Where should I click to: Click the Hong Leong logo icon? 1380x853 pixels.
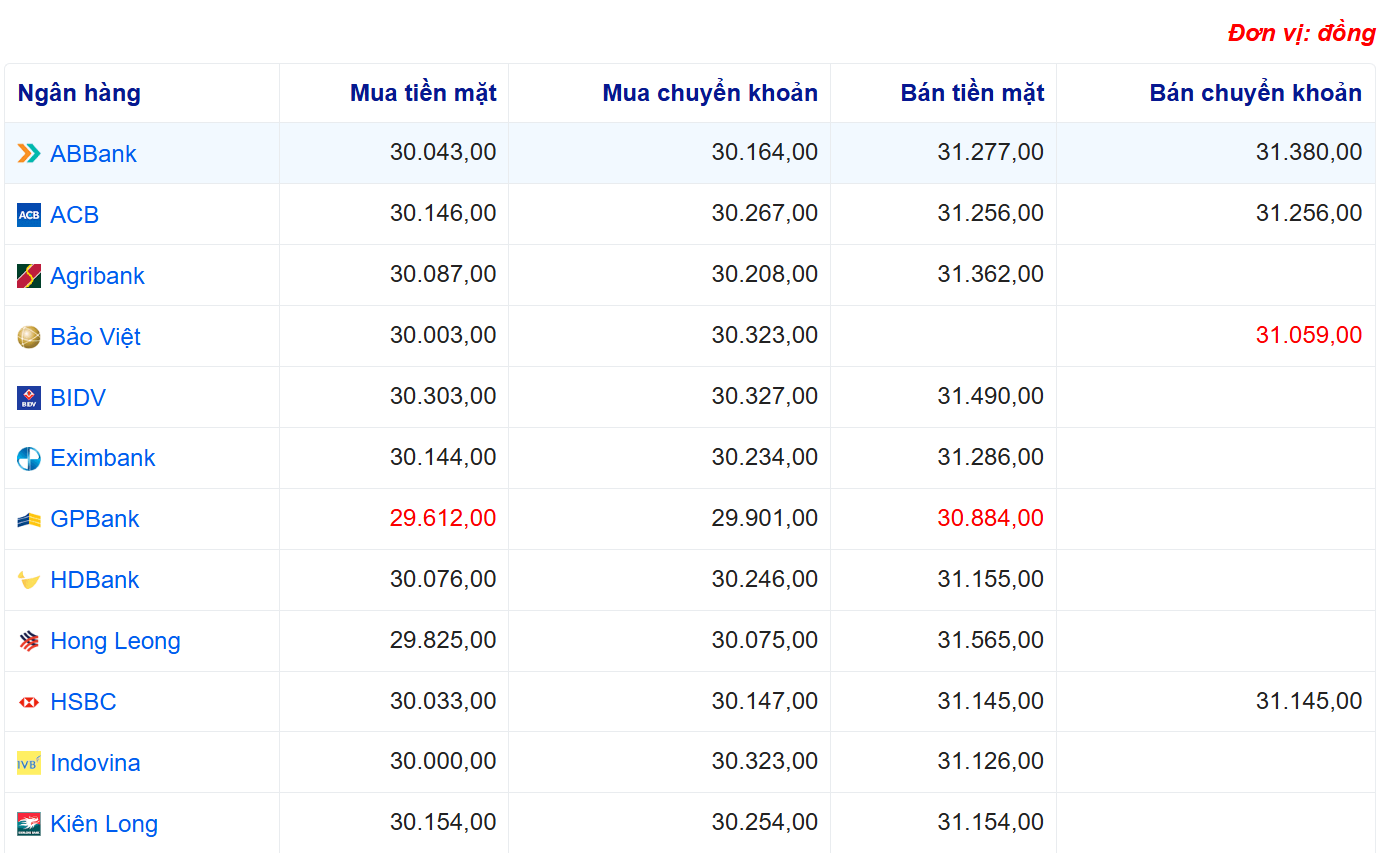pyautogui.click(x=29, y=642)
